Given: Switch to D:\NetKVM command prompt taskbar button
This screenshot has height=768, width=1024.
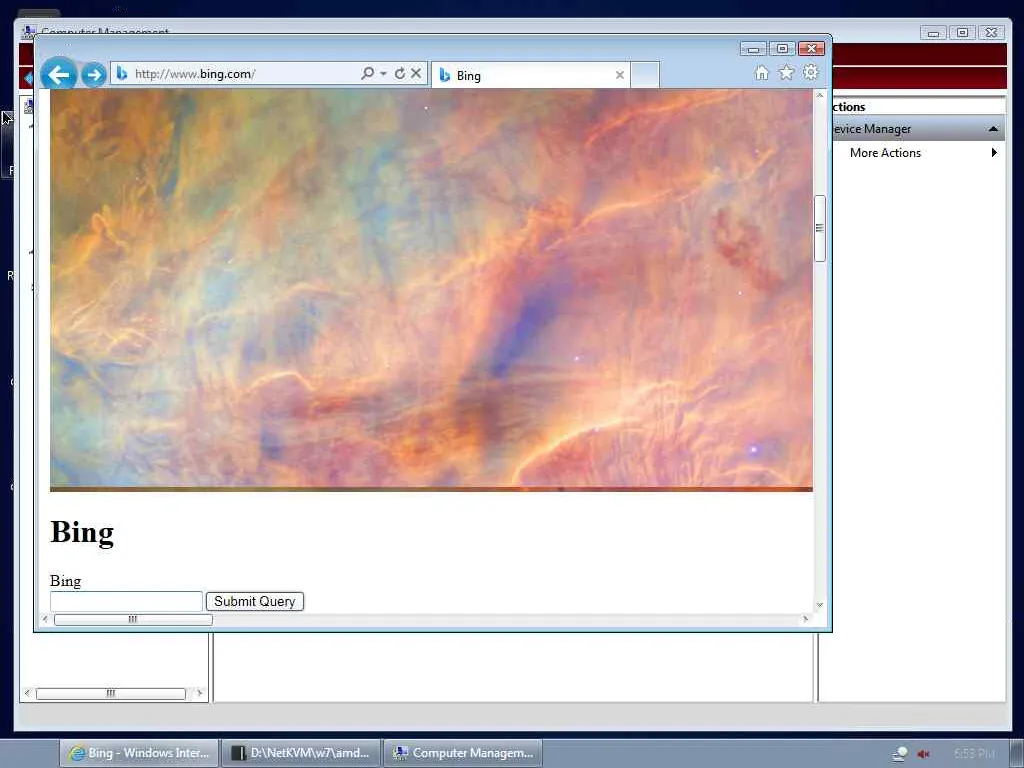Looking at the screenshot, I should (301, 753).
